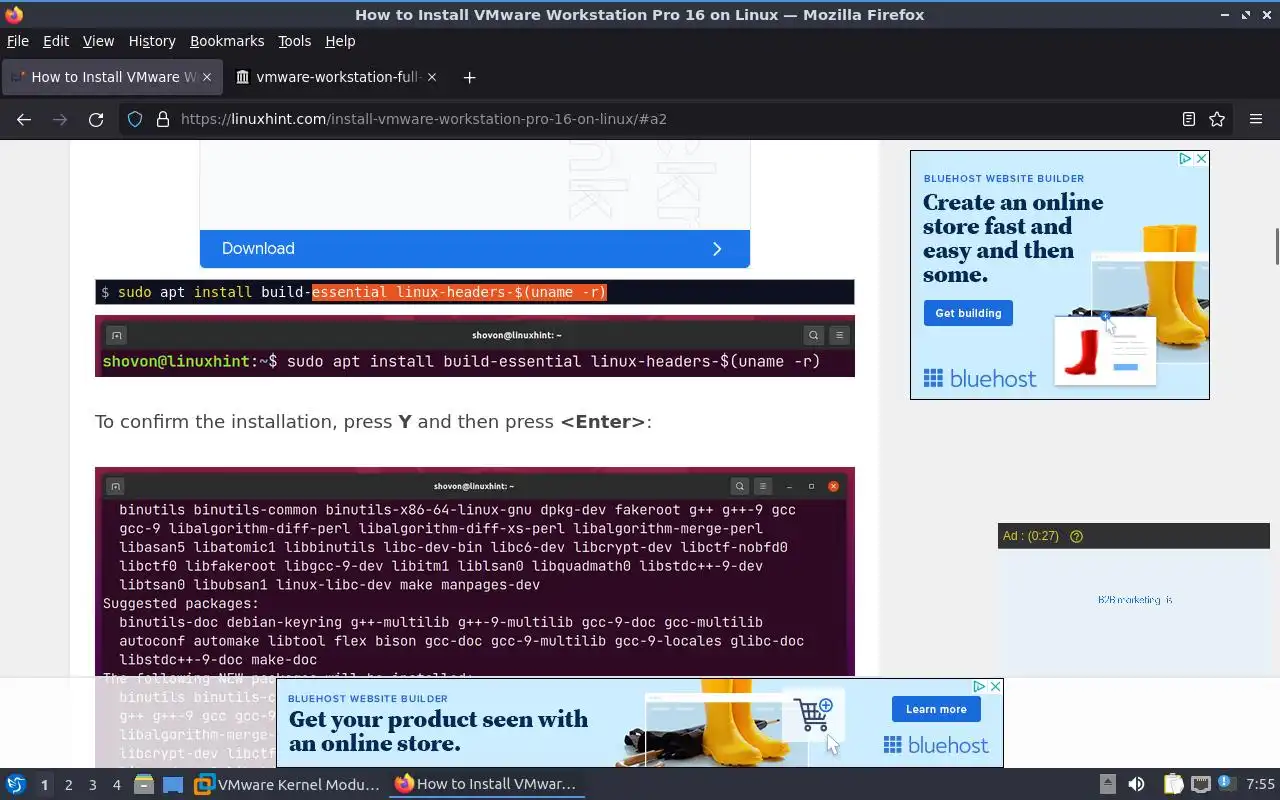The height and width of the screenshot is (800, 1280).
Task: Open clipboard manager tray icon
Action: 1173,785
